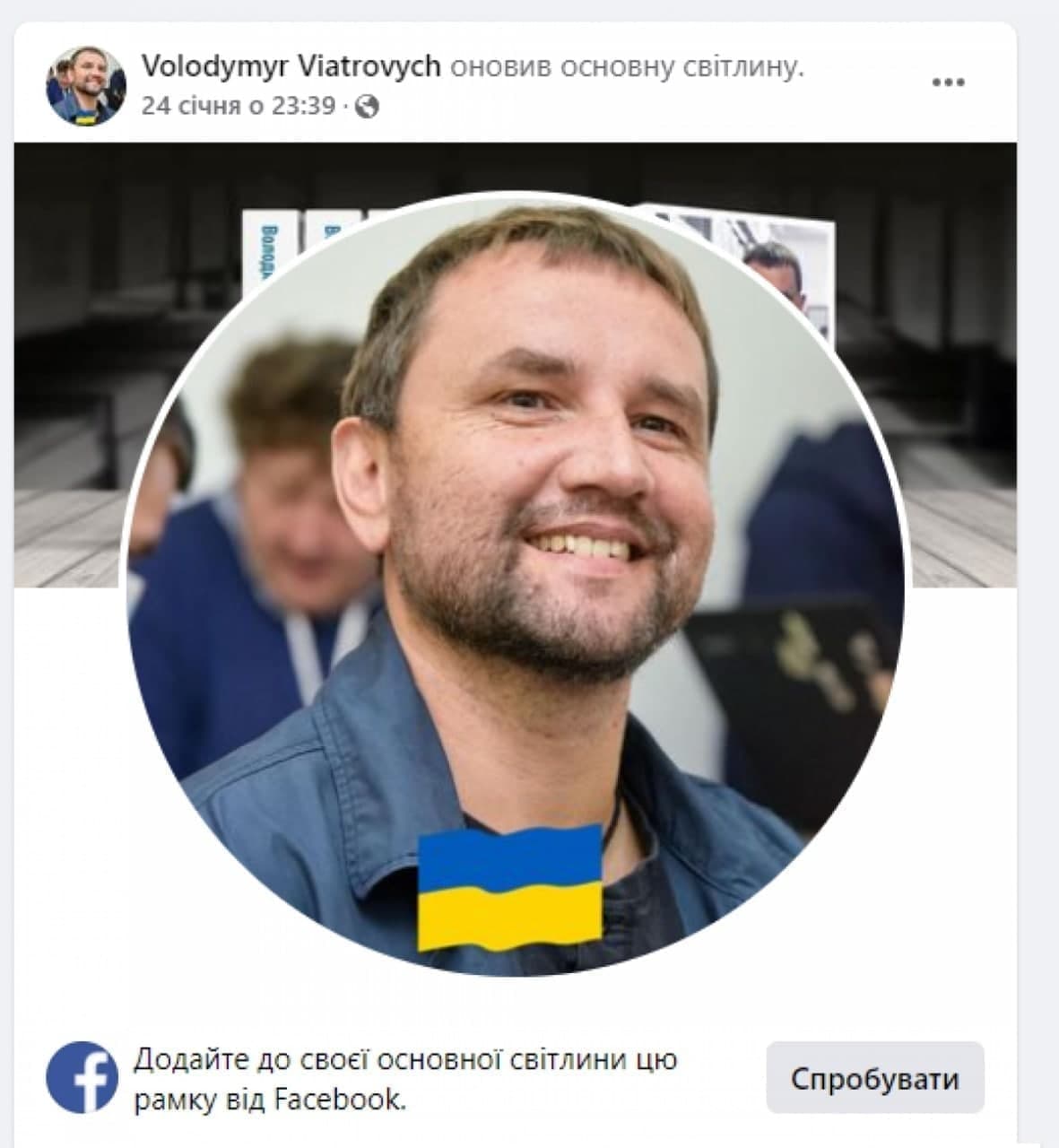Click the Спробувати button

click(x=874, y=1077)
